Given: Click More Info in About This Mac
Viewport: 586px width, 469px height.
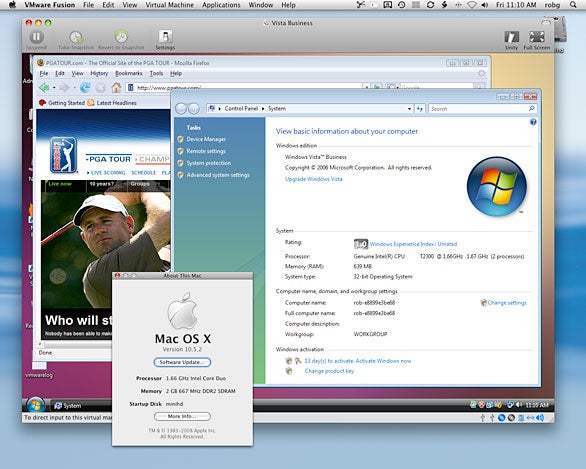Looking at the screenshot, I should 182,416.
